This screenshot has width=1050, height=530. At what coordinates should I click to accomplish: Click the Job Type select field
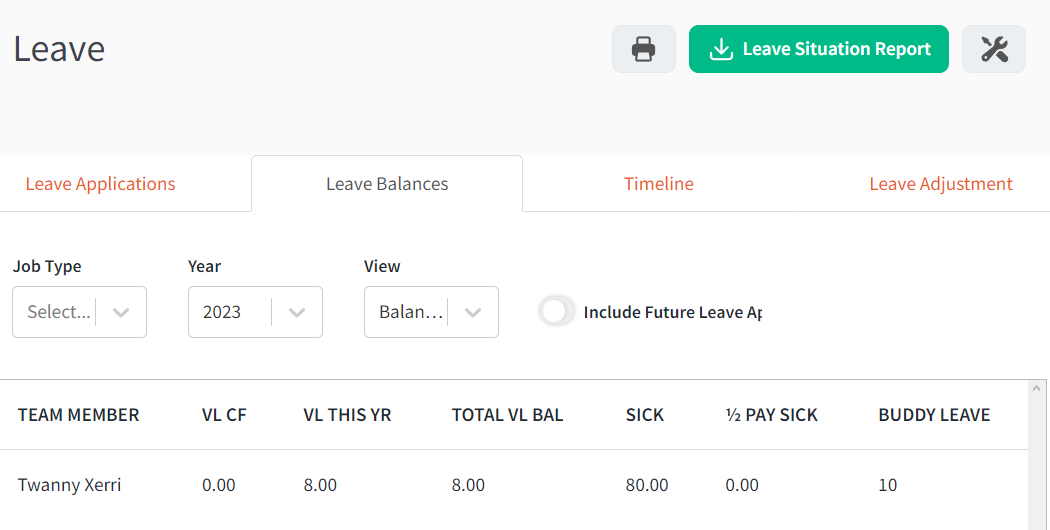pyautogui.click(x=79, y=312)
